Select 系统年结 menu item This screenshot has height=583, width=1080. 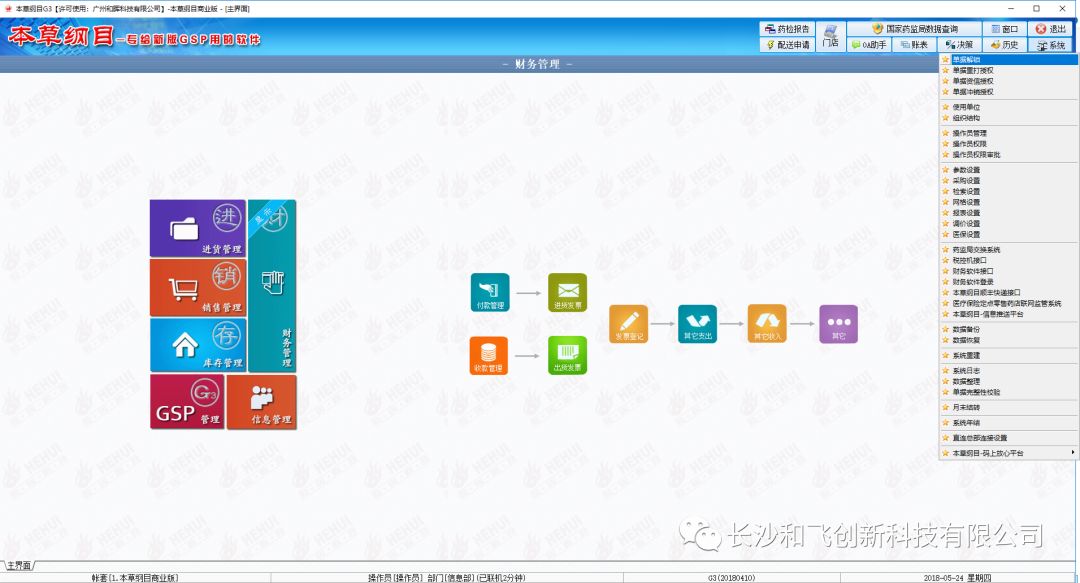click(x=1008, y=423)
